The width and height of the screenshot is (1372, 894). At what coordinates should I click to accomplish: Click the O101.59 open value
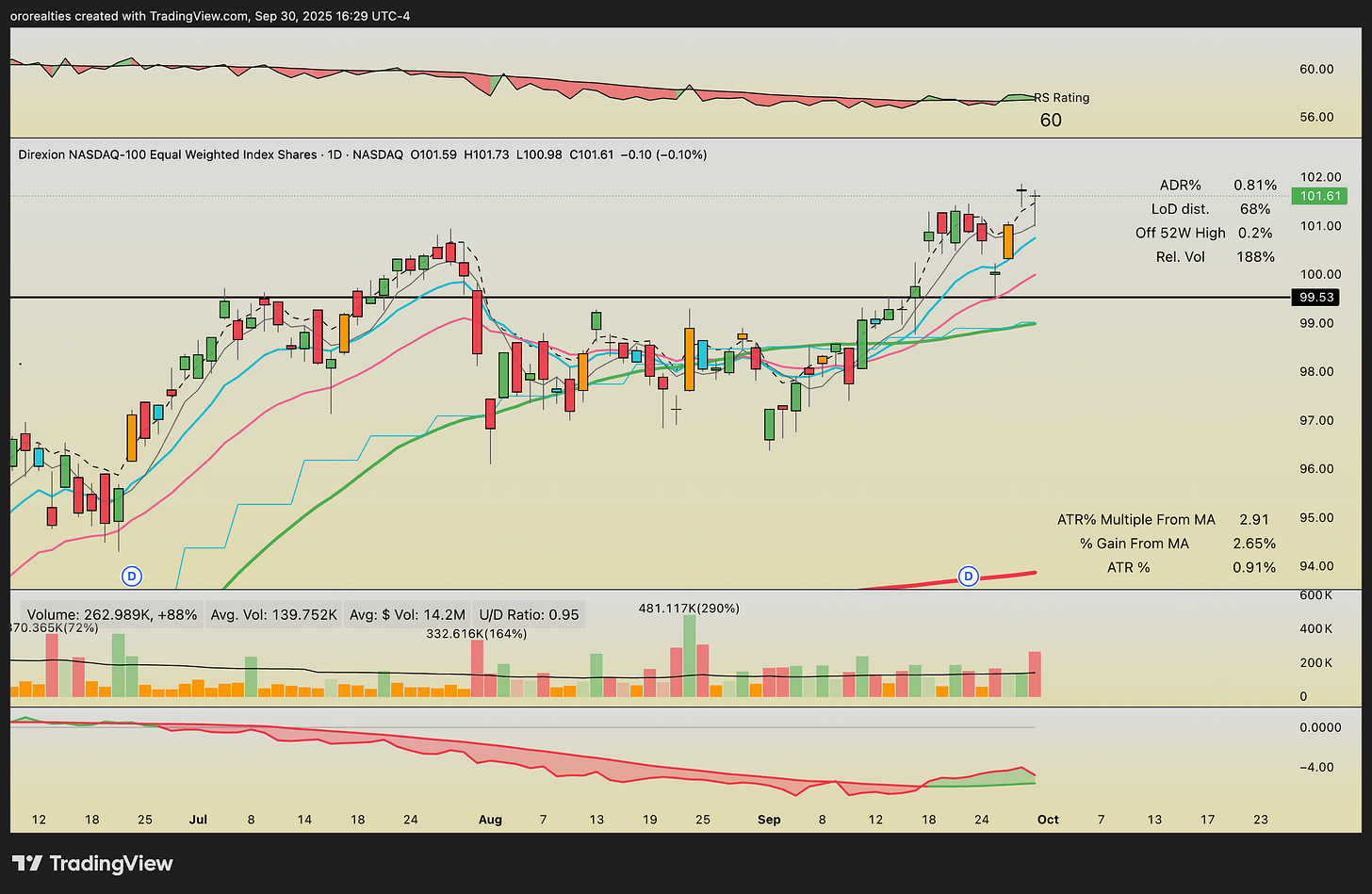click(x=433, y=154)
